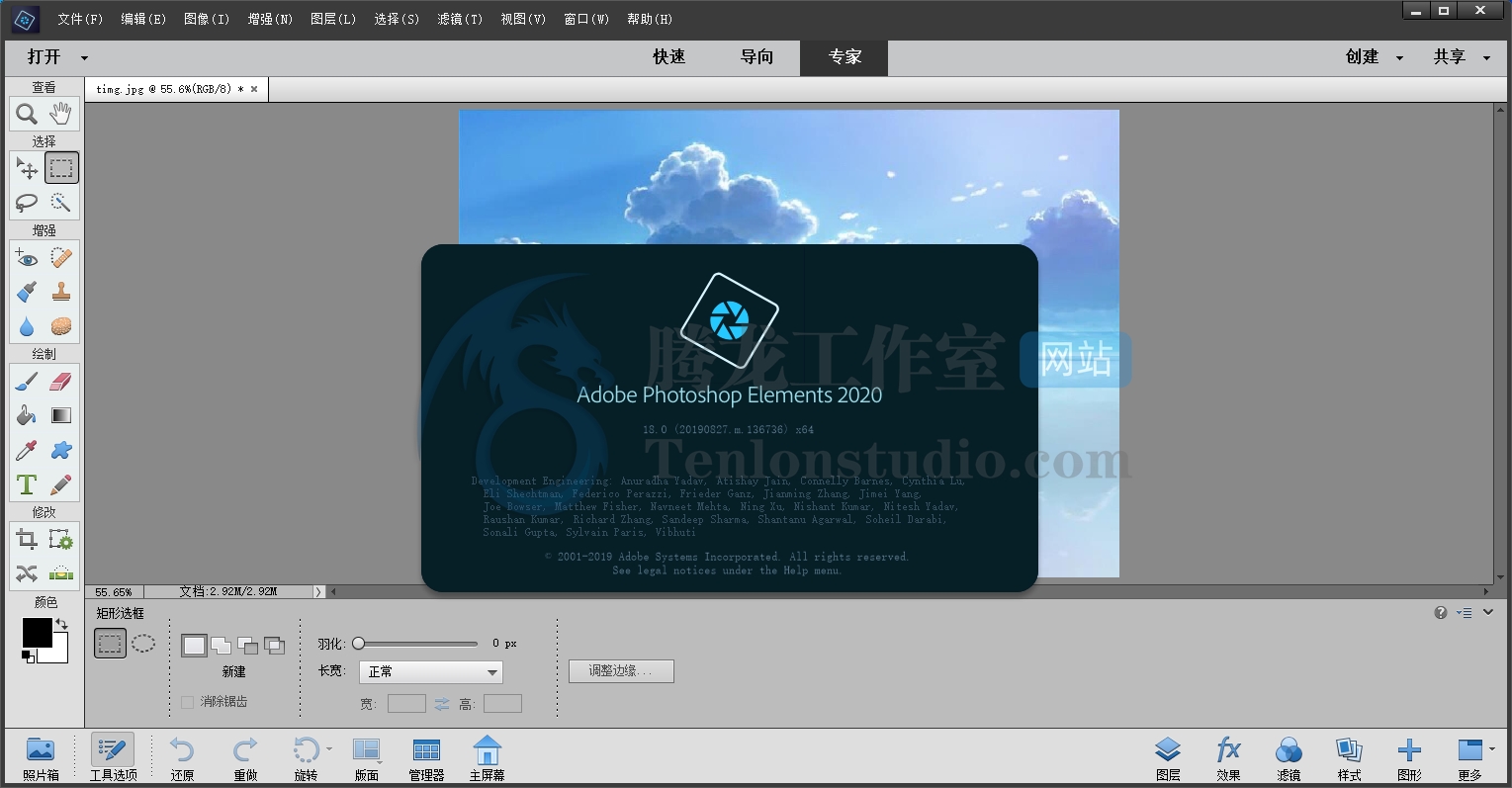Select Intersect with Selection mode
The image size is (1512, 788).
click(274, 646)
